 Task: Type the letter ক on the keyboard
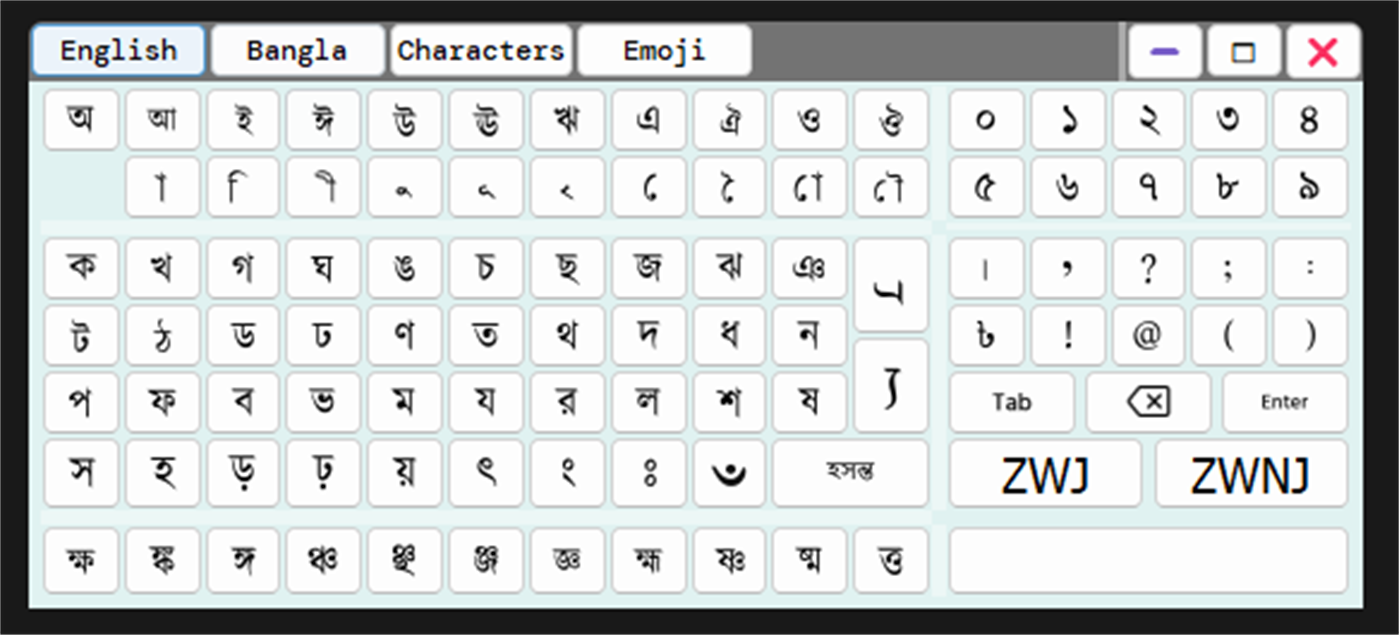pos(81,268)
